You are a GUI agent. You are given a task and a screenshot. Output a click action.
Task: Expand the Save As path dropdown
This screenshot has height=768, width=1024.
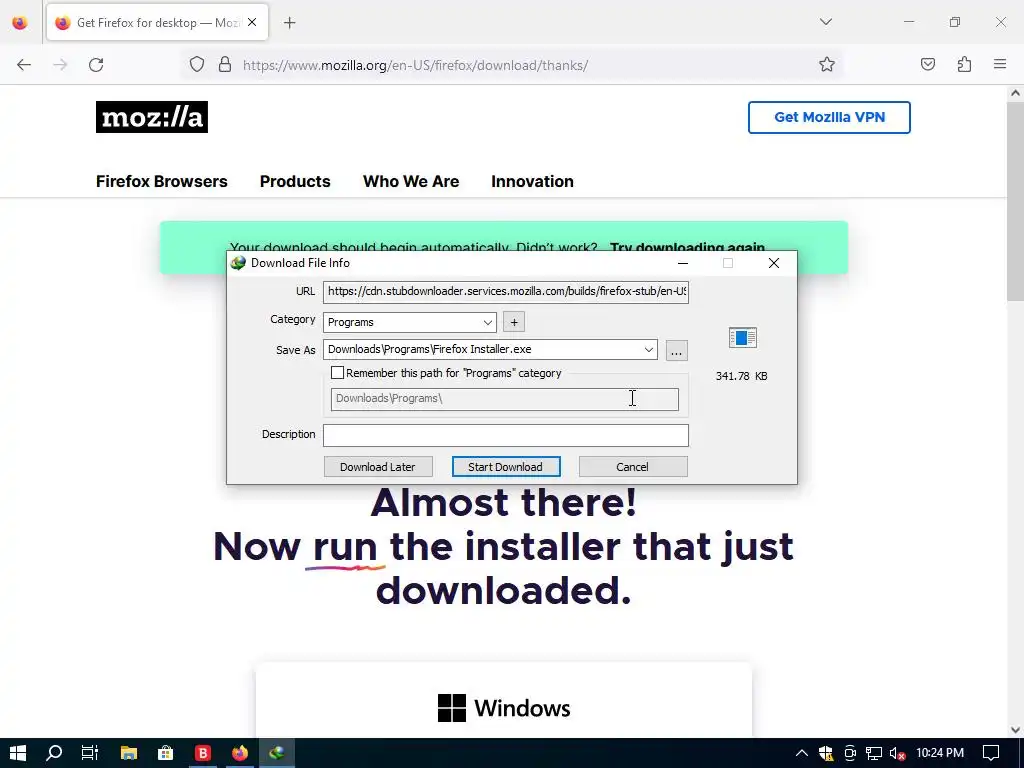click(x=648, y=349)
